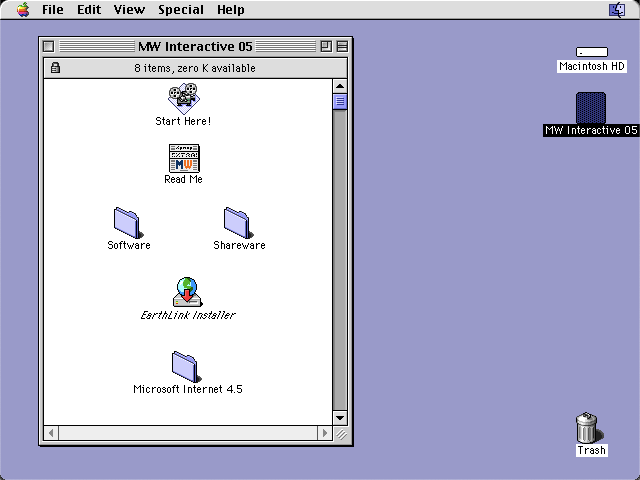Select the Start Here! projector icon

tap(184, 98)
